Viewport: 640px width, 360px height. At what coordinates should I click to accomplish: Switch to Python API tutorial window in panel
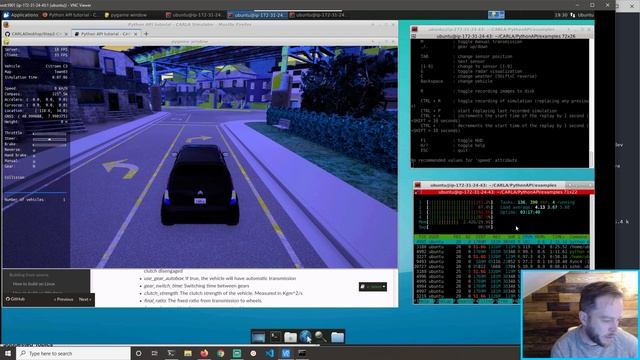coord(70,15)
